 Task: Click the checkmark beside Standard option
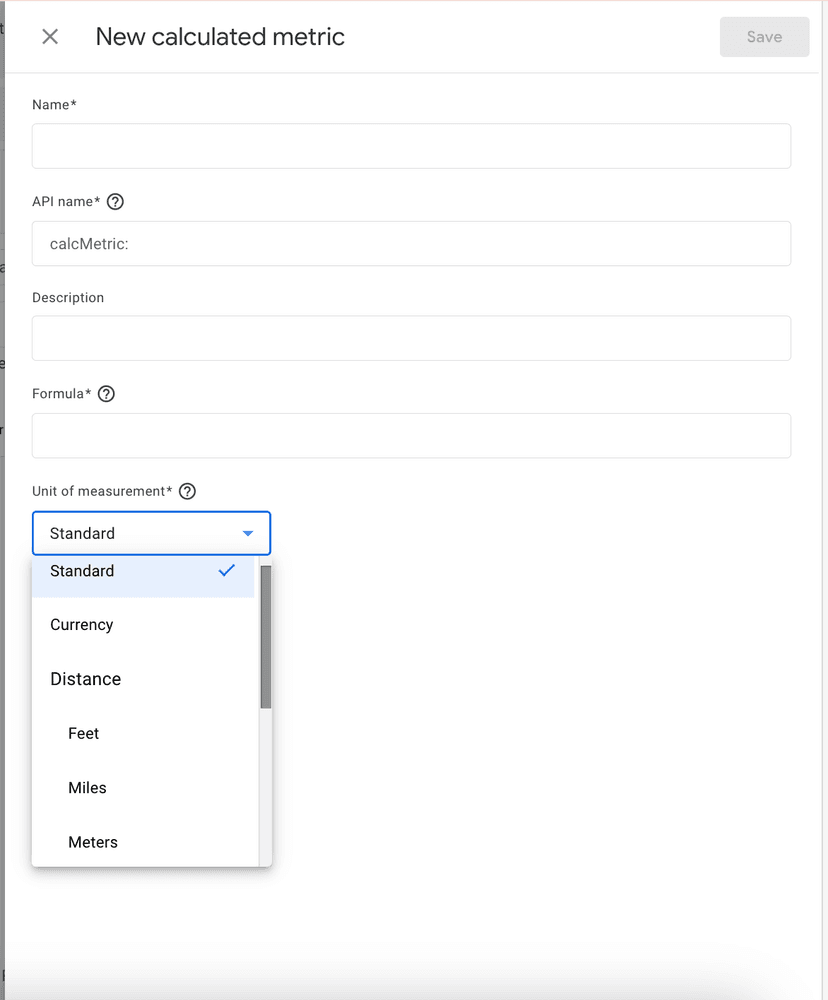click(x=227, y=570)
